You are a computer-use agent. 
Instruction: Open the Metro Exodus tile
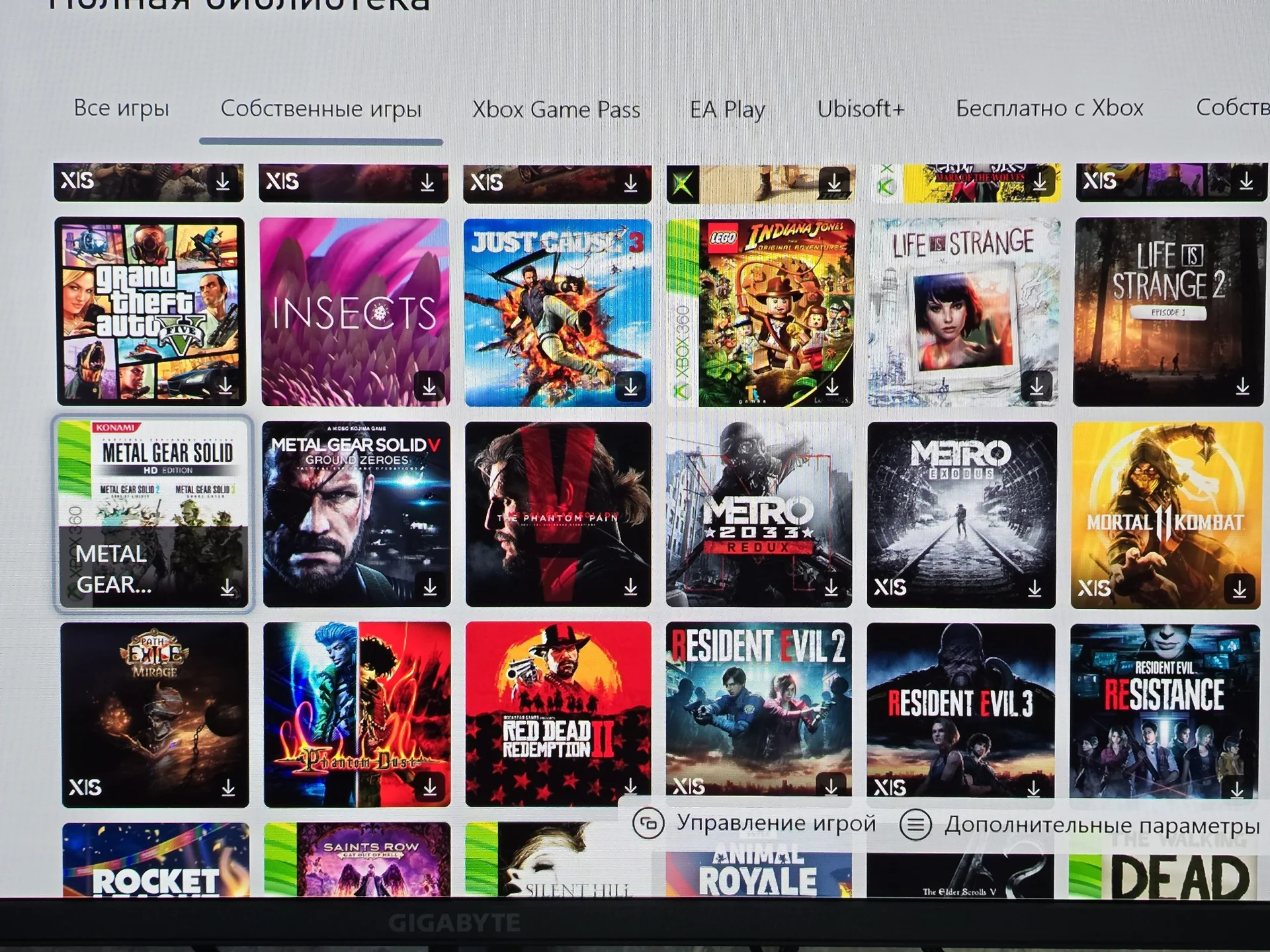tap(962, 515)
